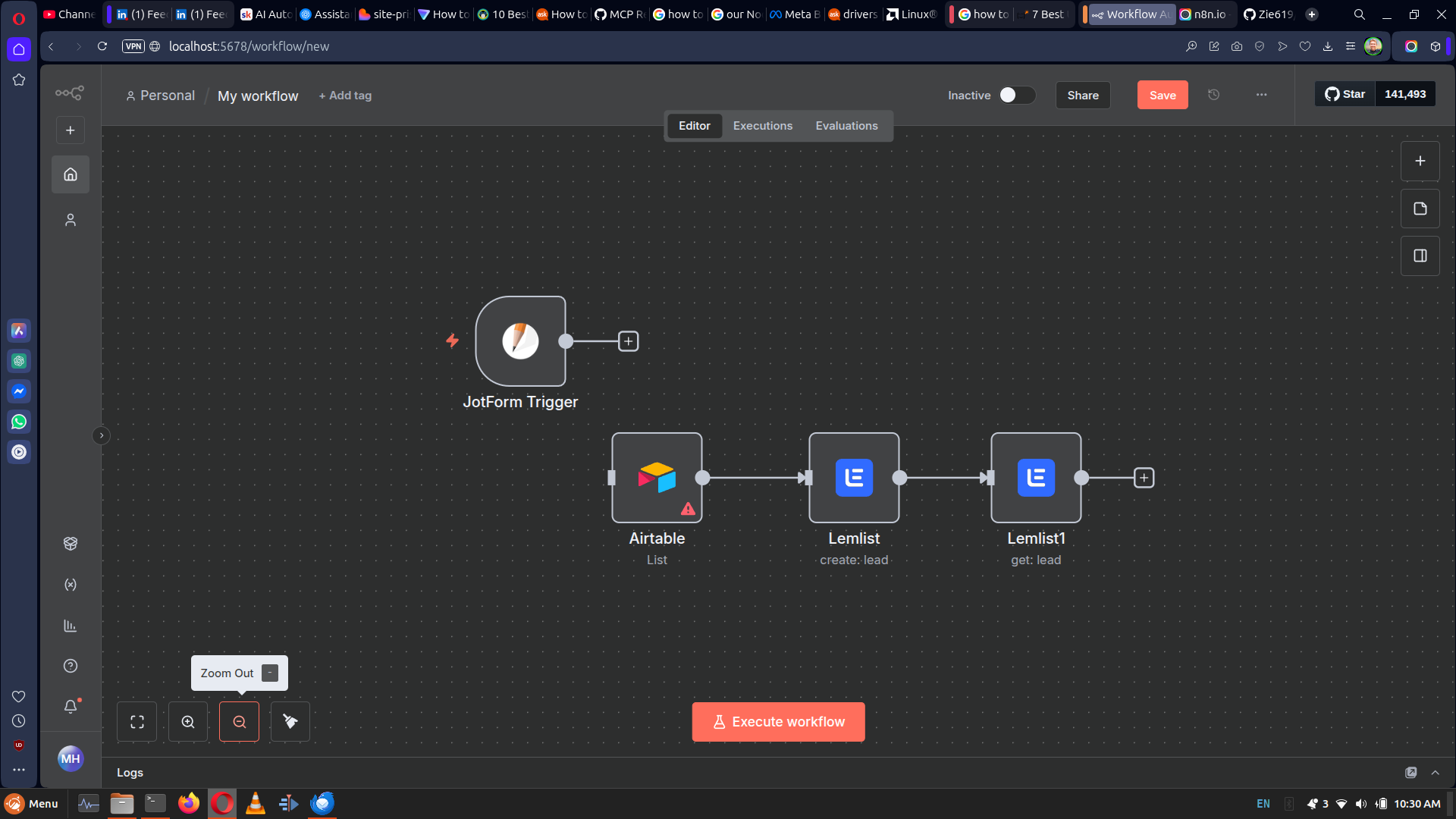Execute the workflow
The image size is (1456, 819).
(778, 721)
